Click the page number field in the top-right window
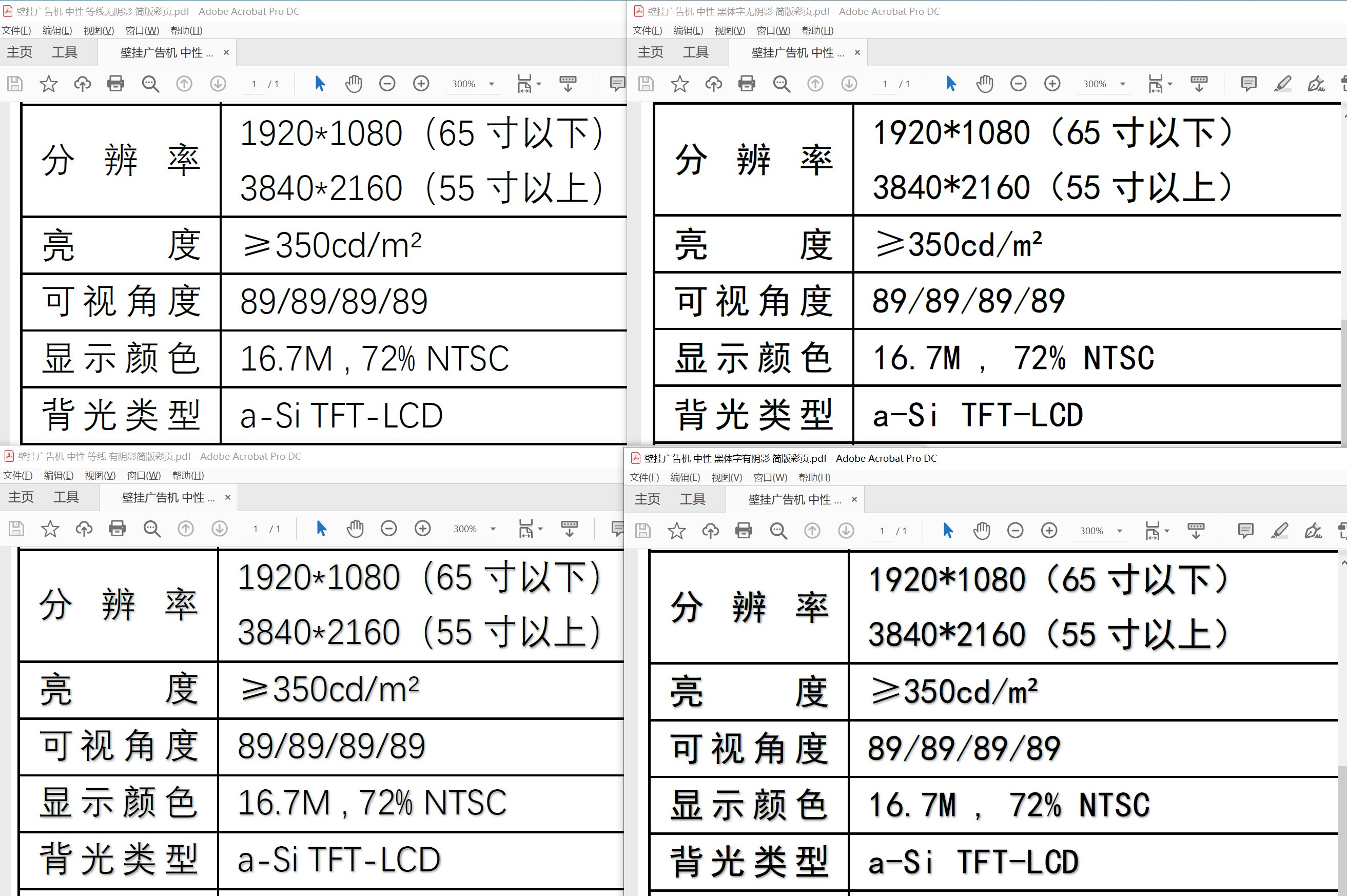Viewport: 1347px width, 896px height. 885,85
